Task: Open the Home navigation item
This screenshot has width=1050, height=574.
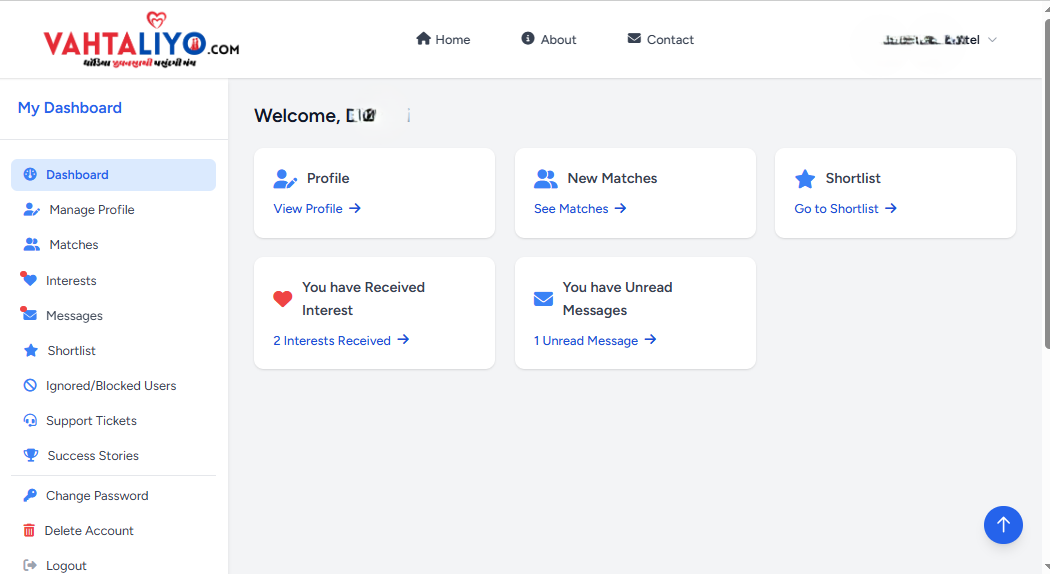Action: (443, 40)
